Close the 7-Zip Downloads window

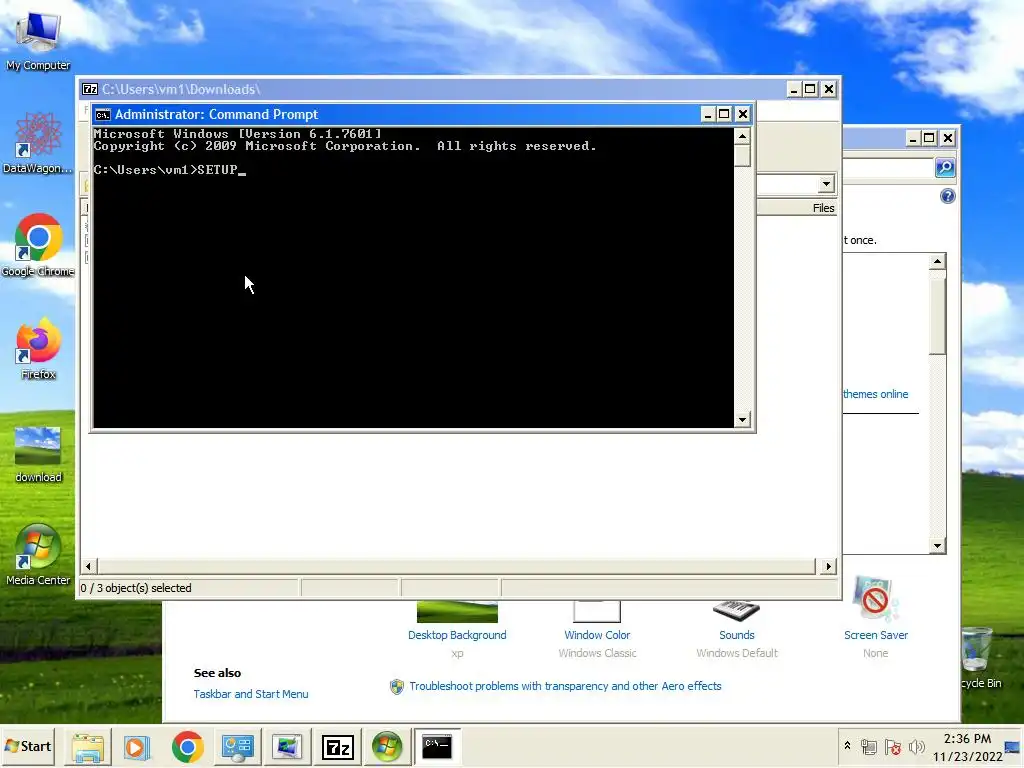[829, 89]
